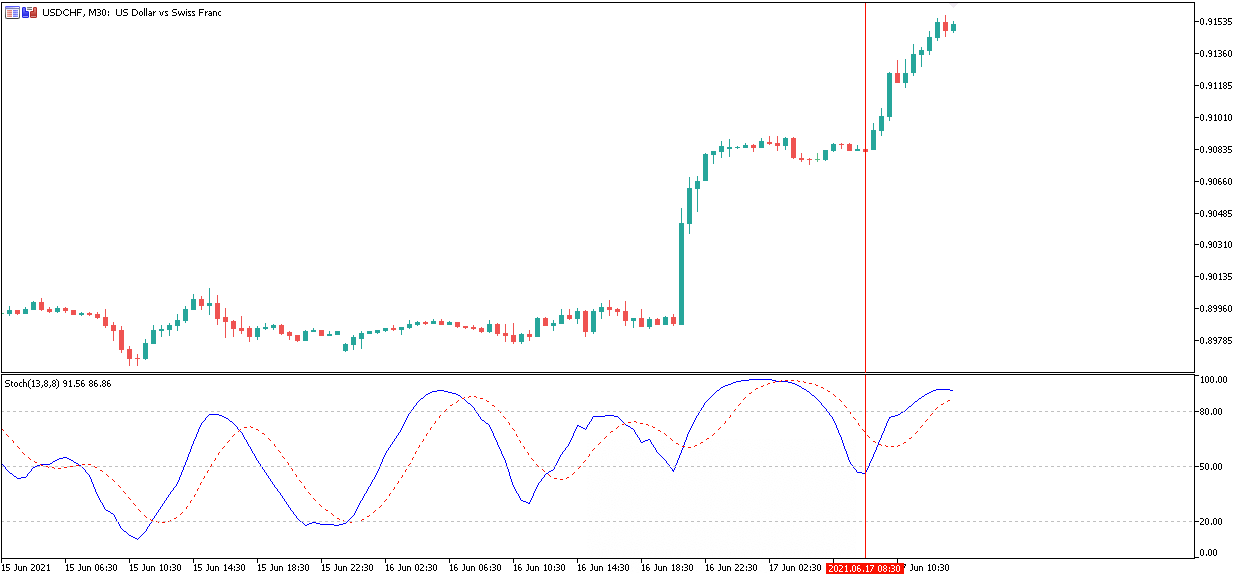Click the 0.89785 price scale label
1243x574 pixels.
pyautogui.click(x=1220, y=341)
